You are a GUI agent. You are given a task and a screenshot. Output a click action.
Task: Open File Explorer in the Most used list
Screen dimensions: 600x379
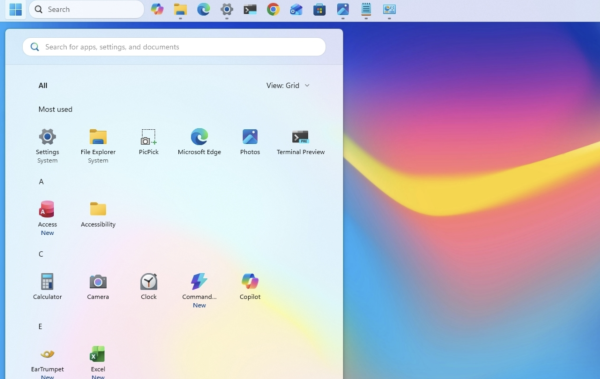pos(98,145)
